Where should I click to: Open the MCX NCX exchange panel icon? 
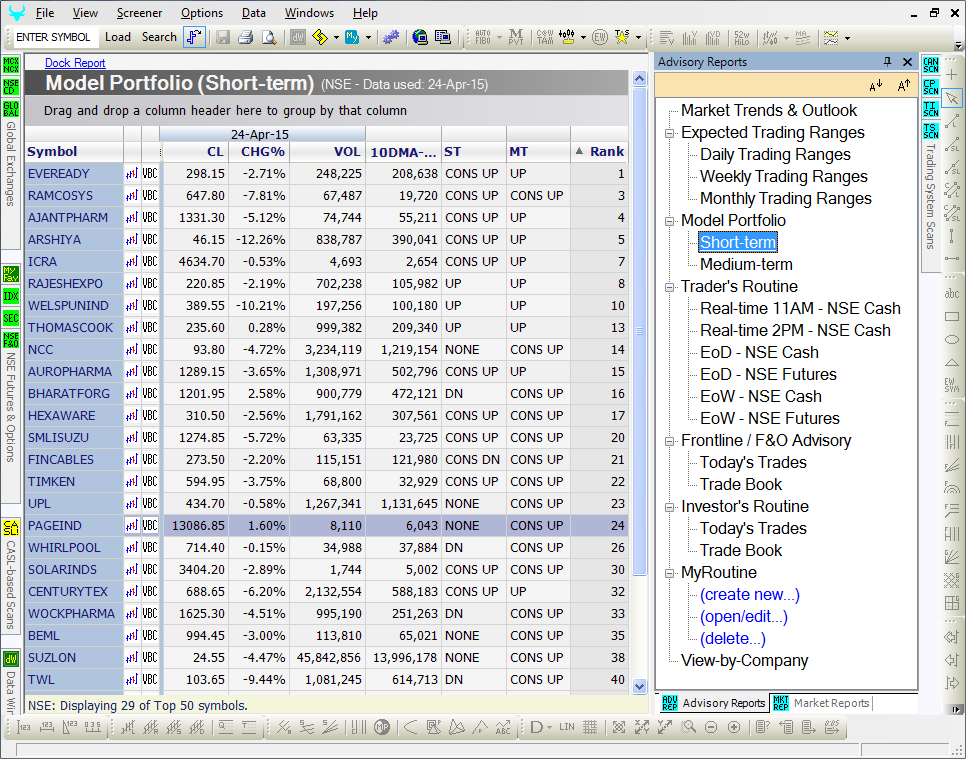[x=11, y=65]
